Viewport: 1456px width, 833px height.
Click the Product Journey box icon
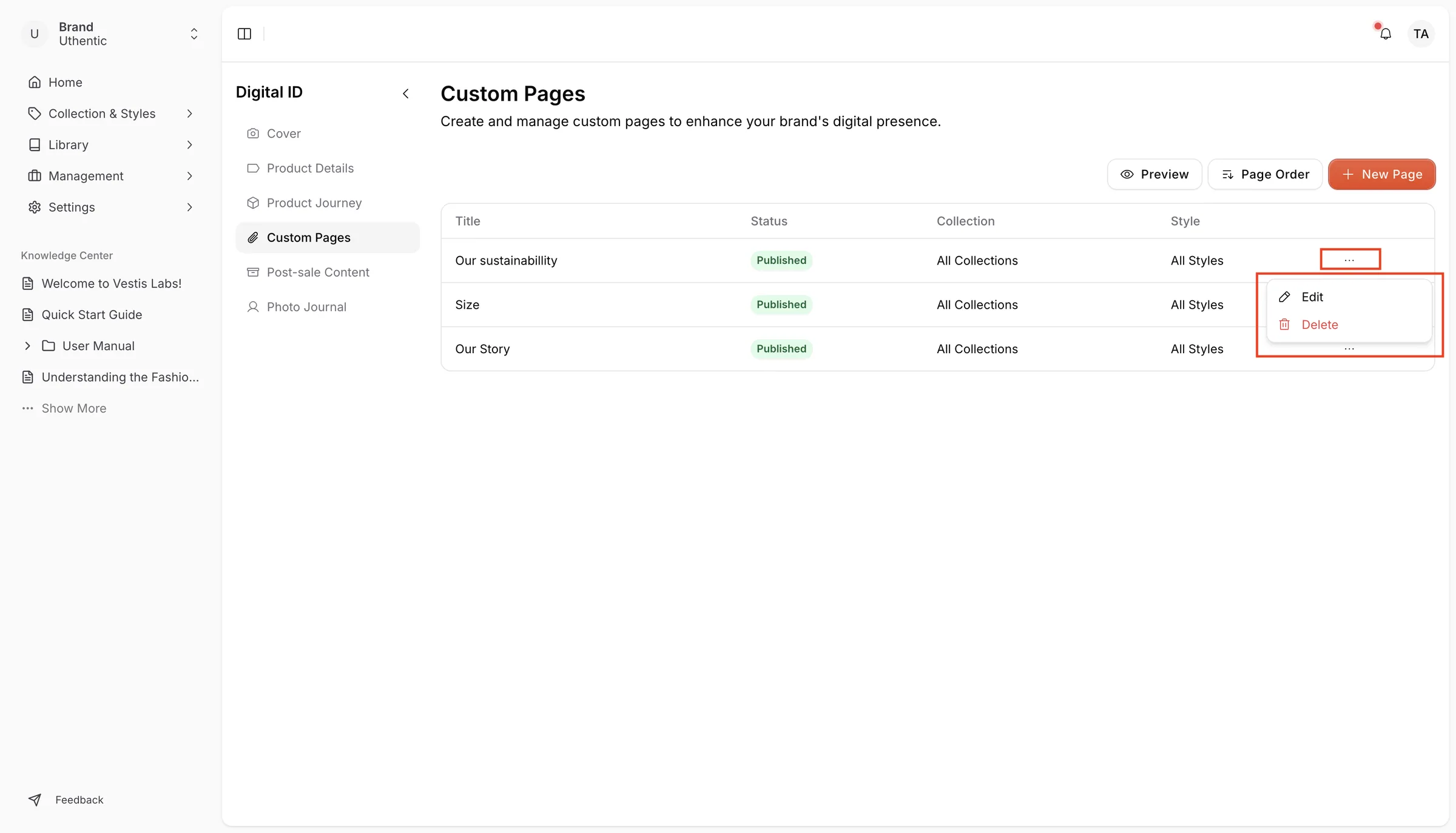[x=253, y=203]
